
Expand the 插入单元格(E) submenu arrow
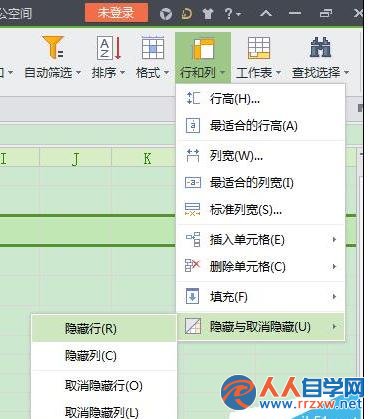[x=334, y=239]
